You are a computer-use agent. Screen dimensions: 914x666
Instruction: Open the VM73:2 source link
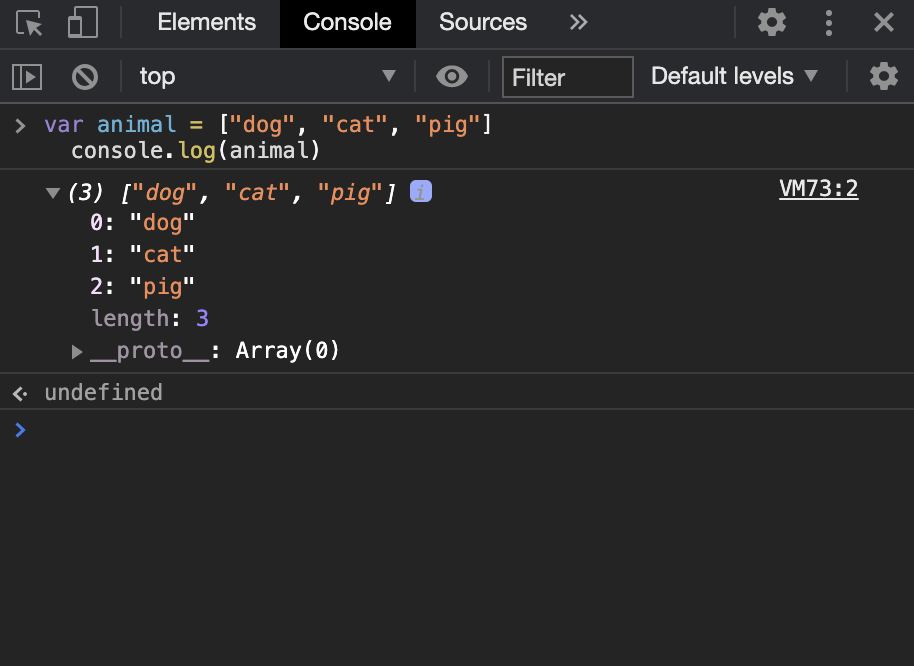tap(818, 189)
